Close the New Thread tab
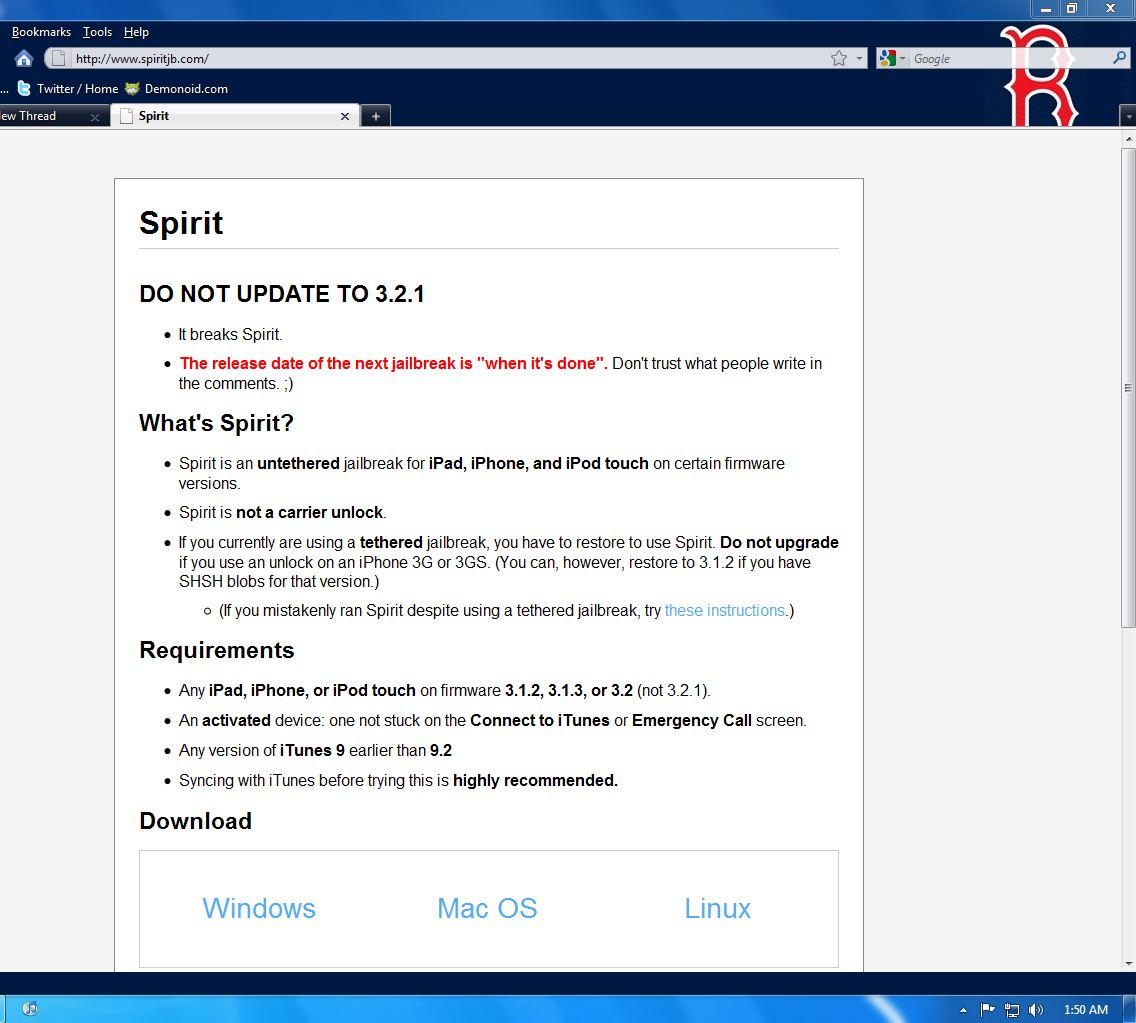The image size is (1136, 1023). click(95, 117)
